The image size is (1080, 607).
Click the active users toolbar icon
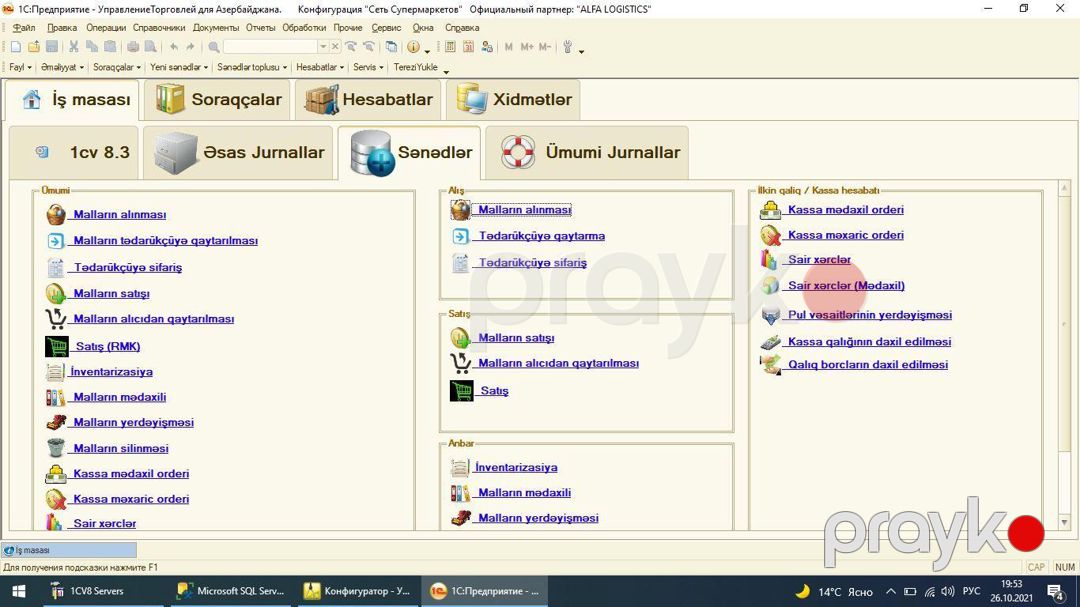point(487,47)
